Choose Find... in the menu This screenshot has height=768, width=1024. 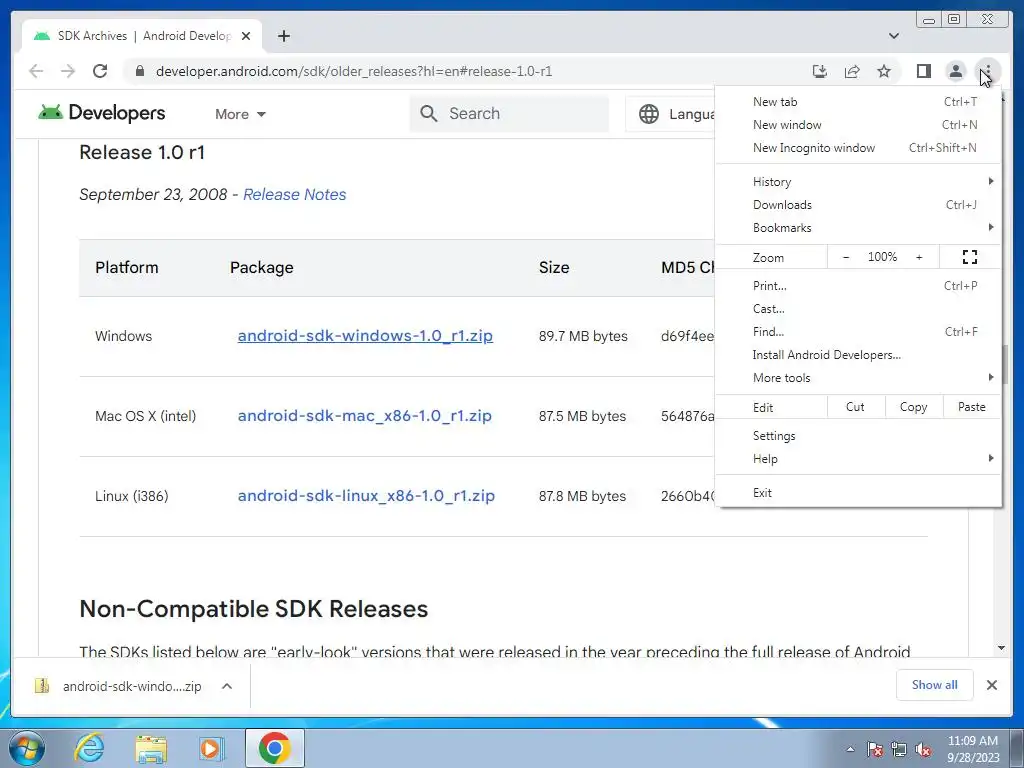click(x=858, y=332)
